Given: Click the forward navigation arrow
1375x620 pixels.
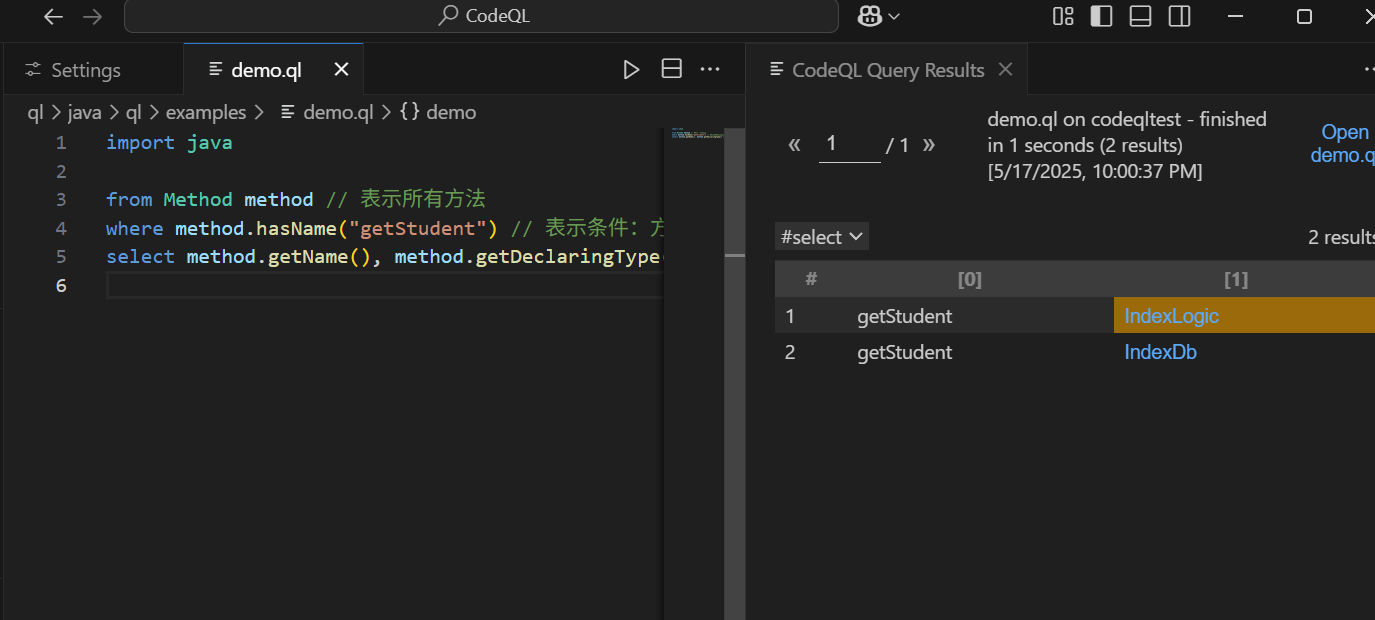Looking at the screenshot, I should pos(92,16).
